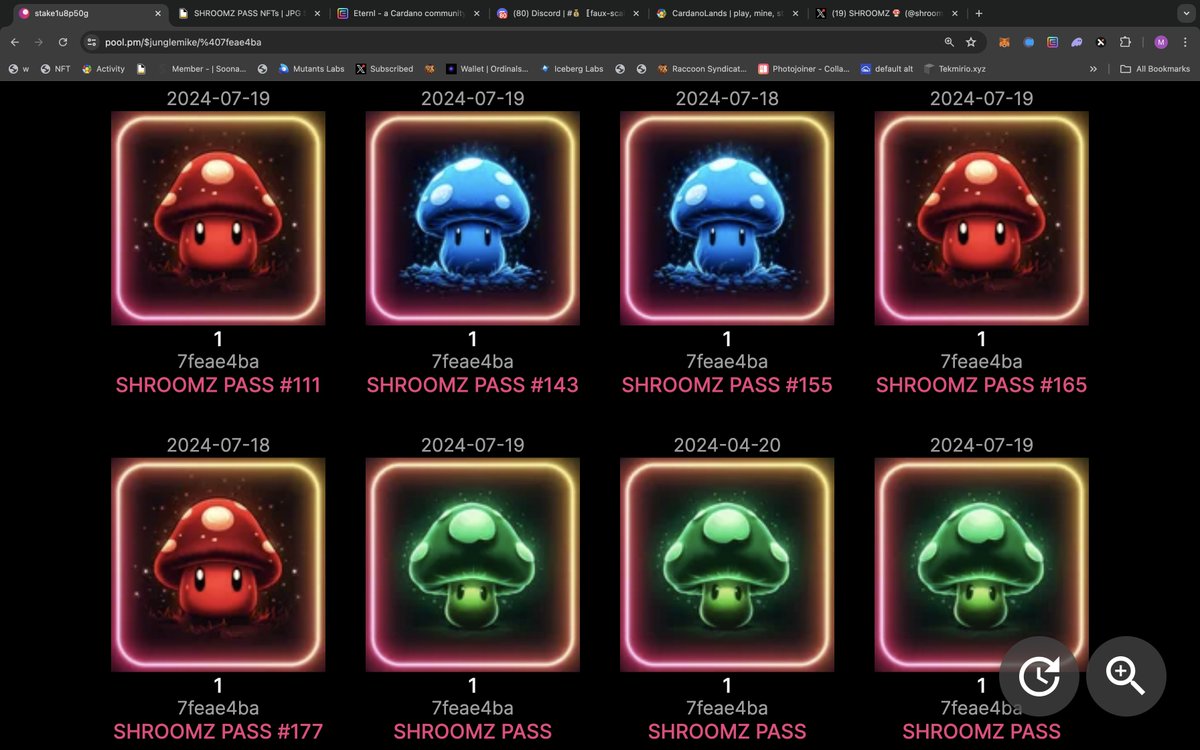The width and height of the screenshot is (1200, 750).
Task: Click the SHROOMZ PASS #111 title link
Action: (x=218, y=385)
